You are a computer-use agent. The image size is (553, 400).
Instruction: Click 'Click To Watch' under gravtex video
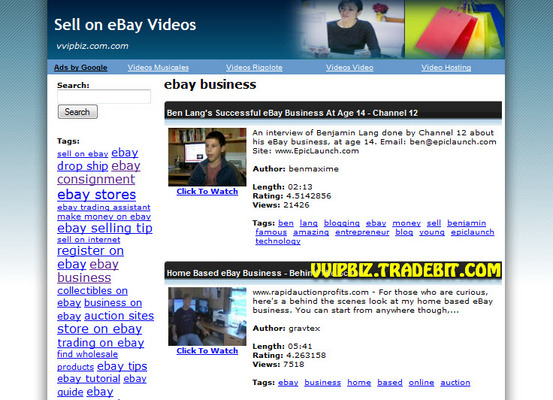207,351
